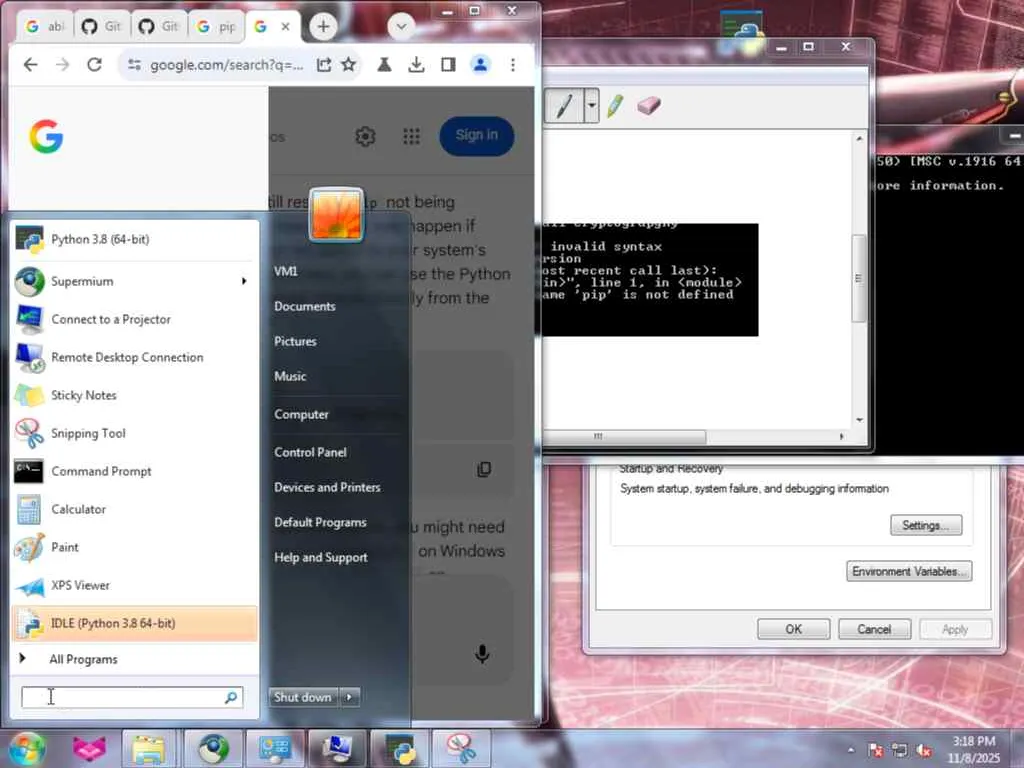Image resolution: width=1024 pixels, height=768 pixels.
Task: Open Pictures from Start menu
Action: point(295,341)
